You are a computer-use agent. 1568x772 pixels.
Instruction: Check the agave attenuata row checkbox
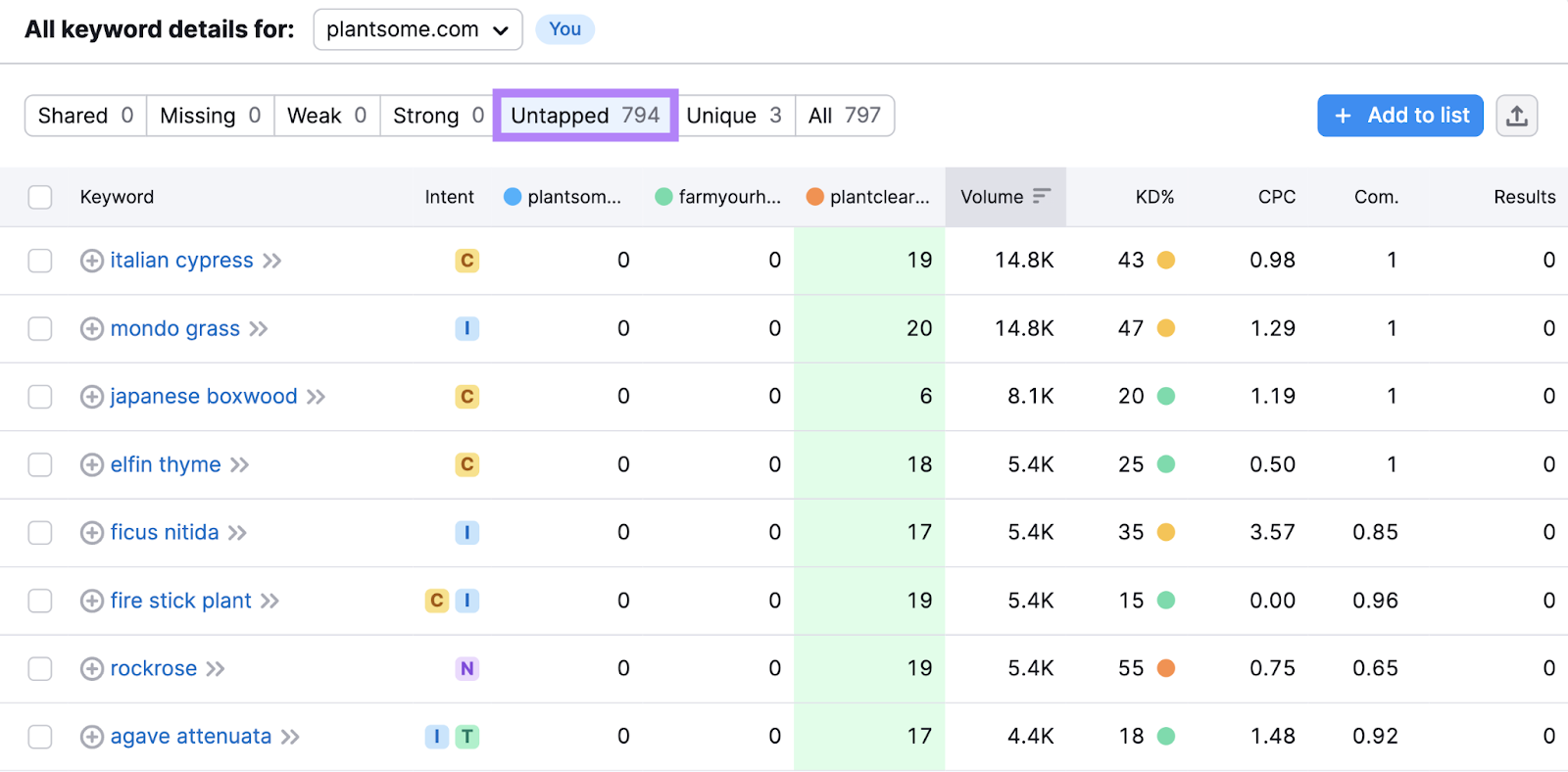click(x=40, y=737)
